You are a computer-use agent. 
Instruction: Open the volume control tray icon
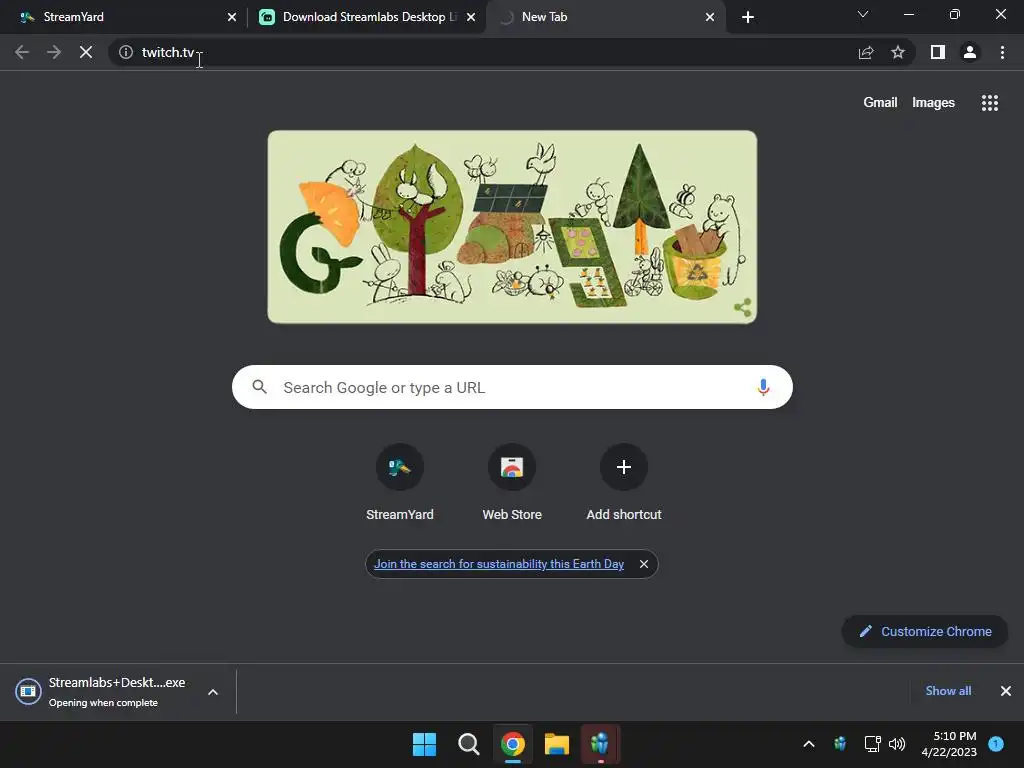click(x=897, y=744)
